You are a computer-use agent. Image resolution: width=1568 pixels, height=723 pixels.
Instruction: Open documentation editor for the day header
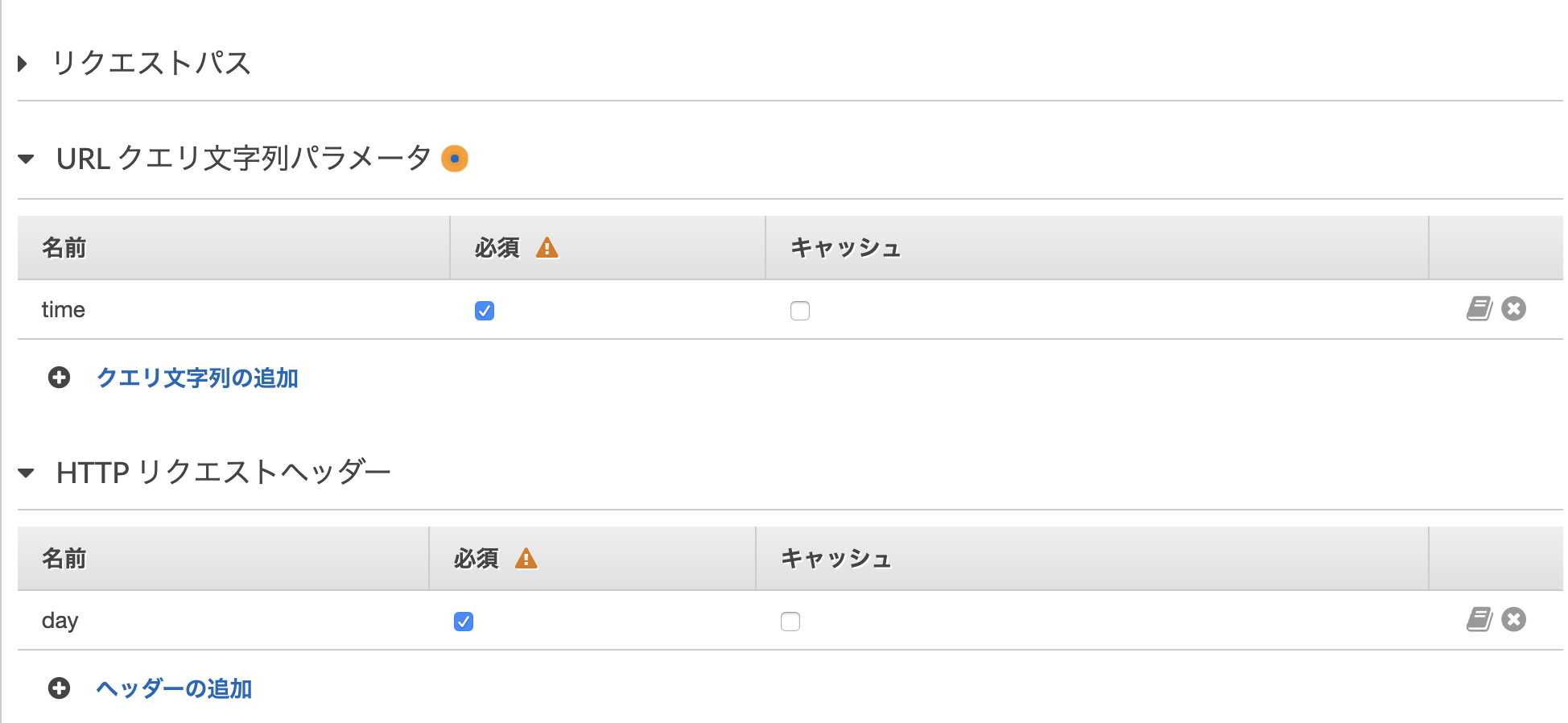[x=1478, y=620]
